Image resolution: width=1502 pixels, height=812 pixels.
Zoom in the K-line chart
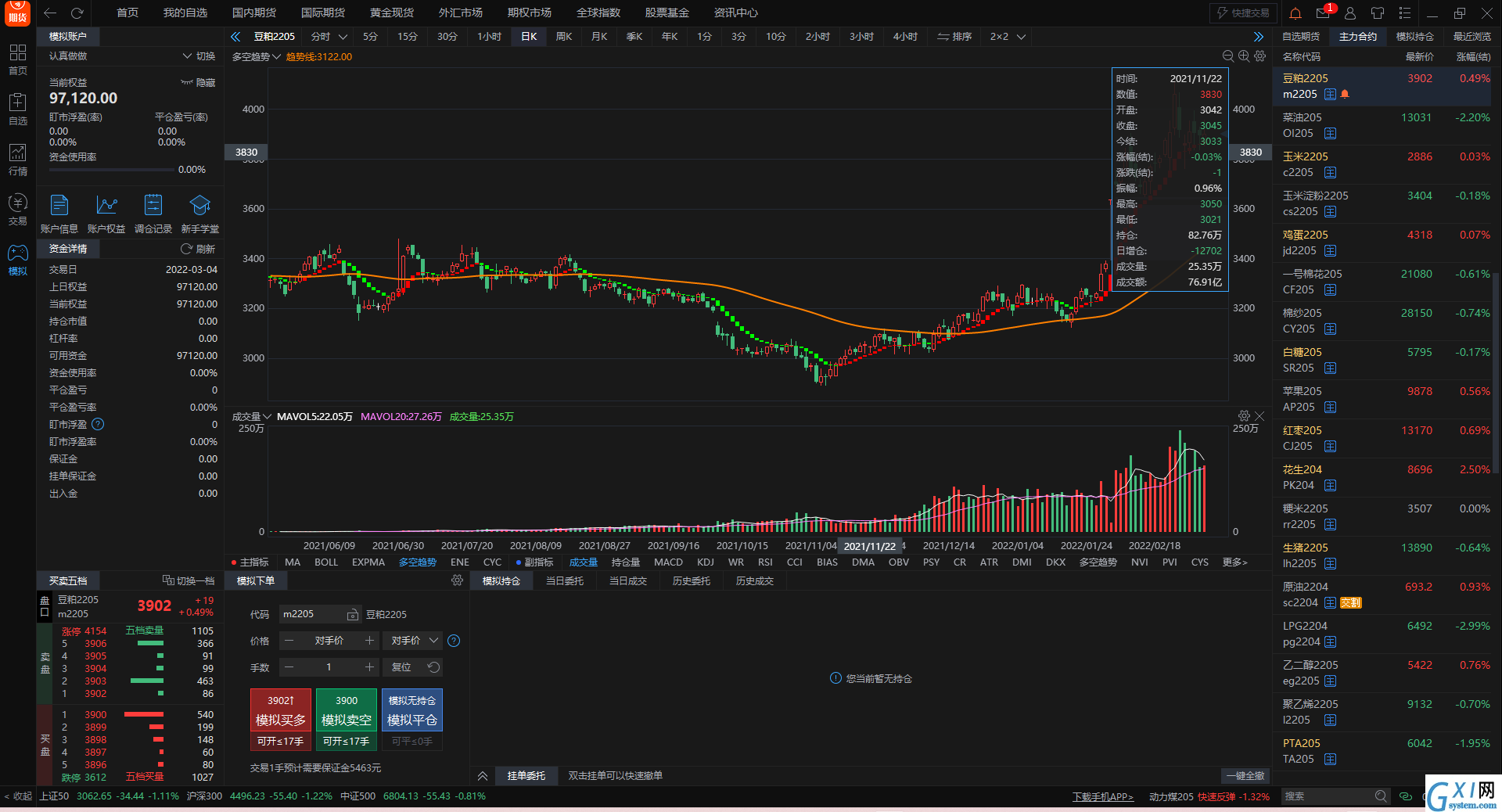coord(1244,56)
